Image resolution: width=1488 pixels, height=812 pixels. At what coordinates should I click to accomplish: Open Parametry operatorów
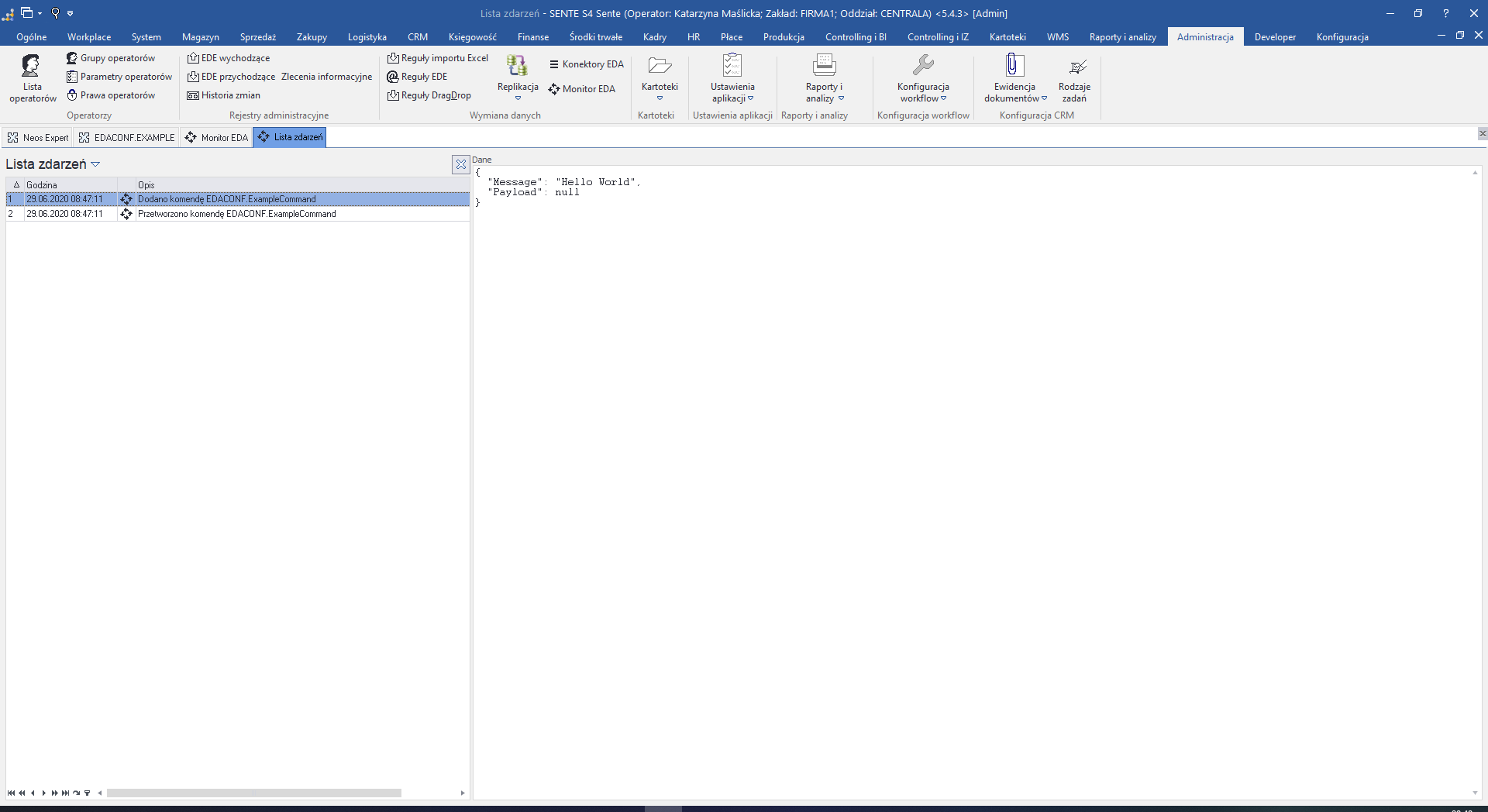click(x=119, y=77)
